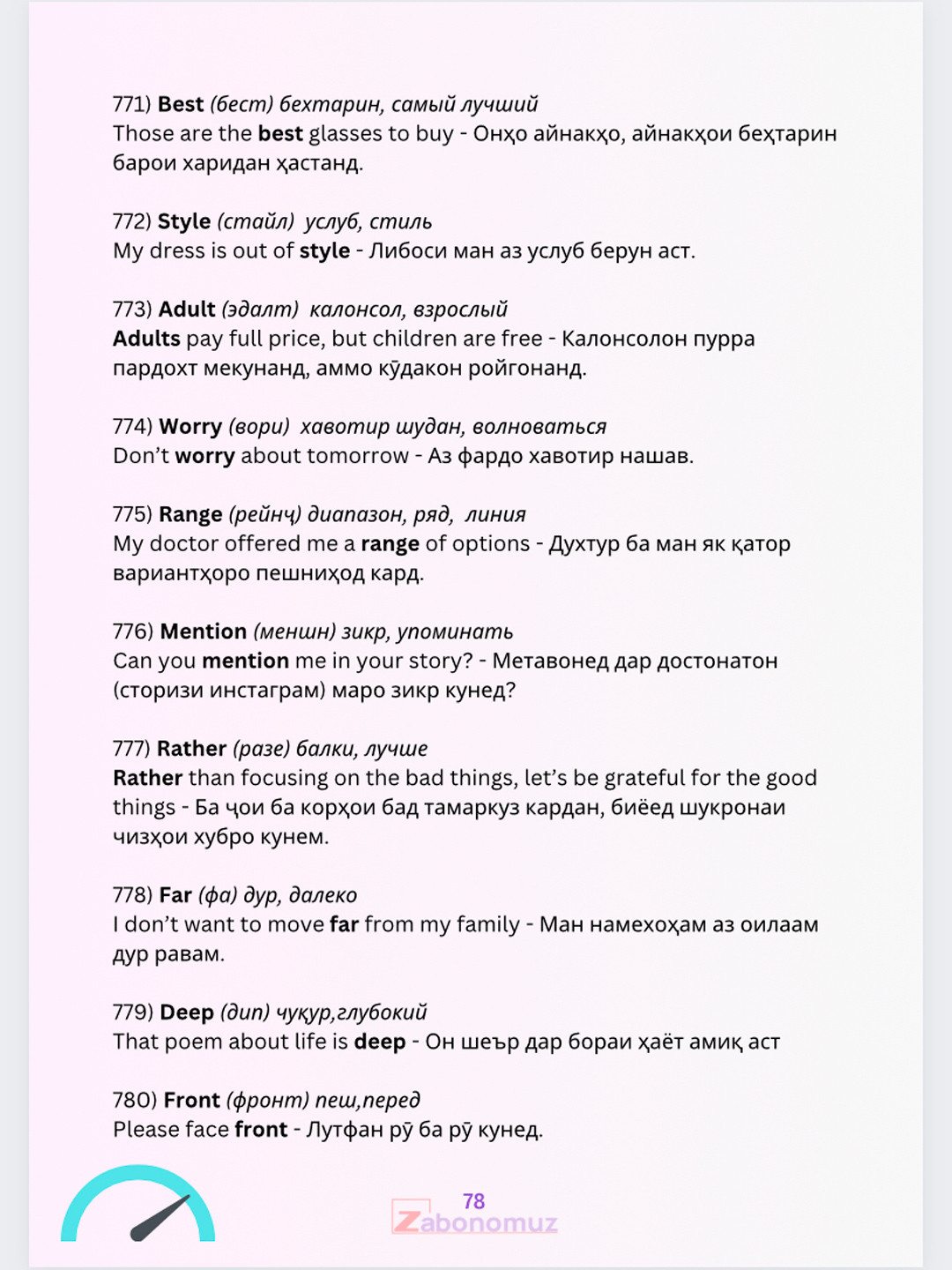This screenshot has height=1270, width=952.
Task: Click the speedometer gauge icon
Action: [138, 1206]
